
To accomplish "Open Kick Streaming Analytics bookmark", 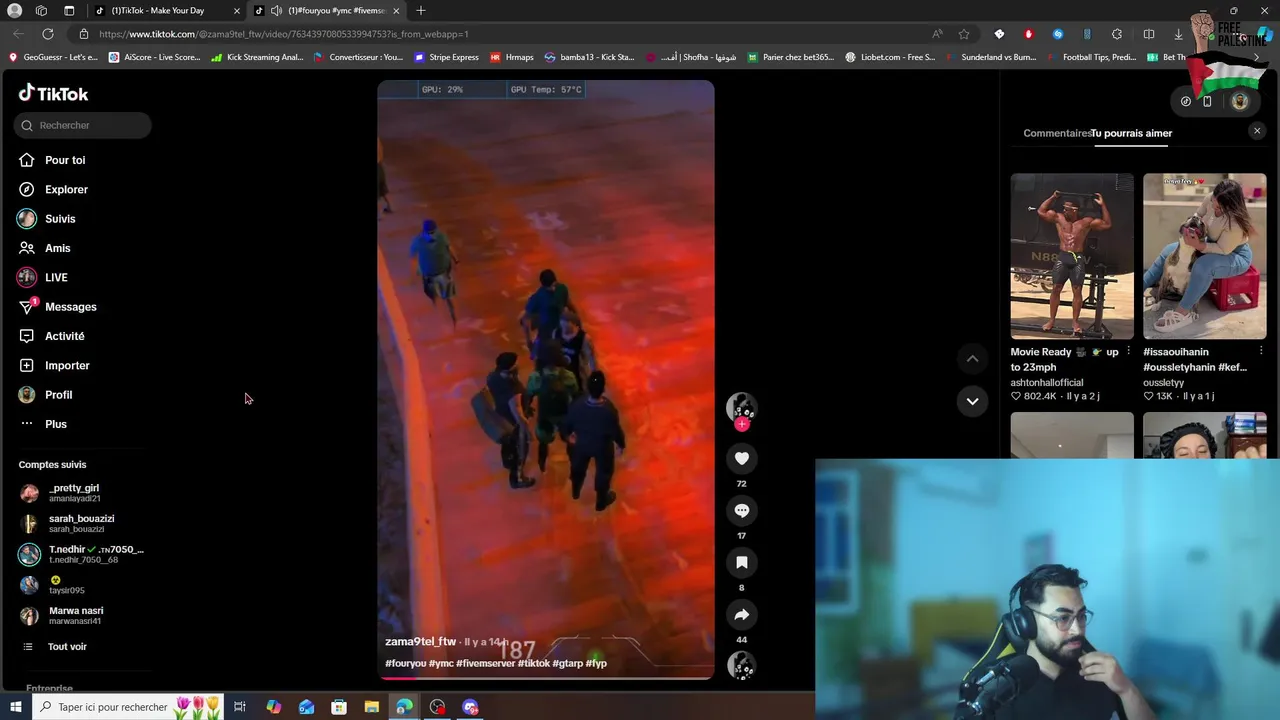I will (258, 57).
